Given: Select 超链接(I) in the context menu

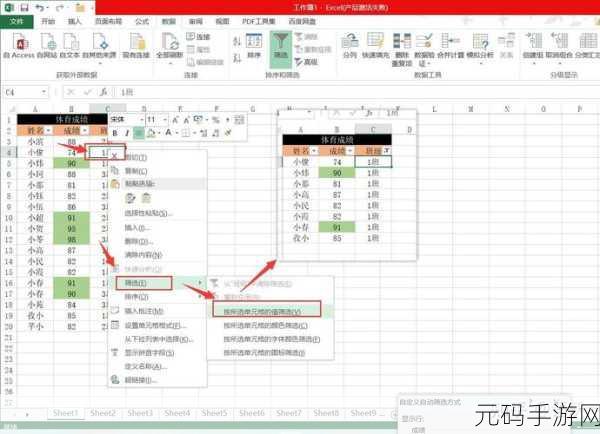Looking at the screenshot, I should (x=140, y=380).
